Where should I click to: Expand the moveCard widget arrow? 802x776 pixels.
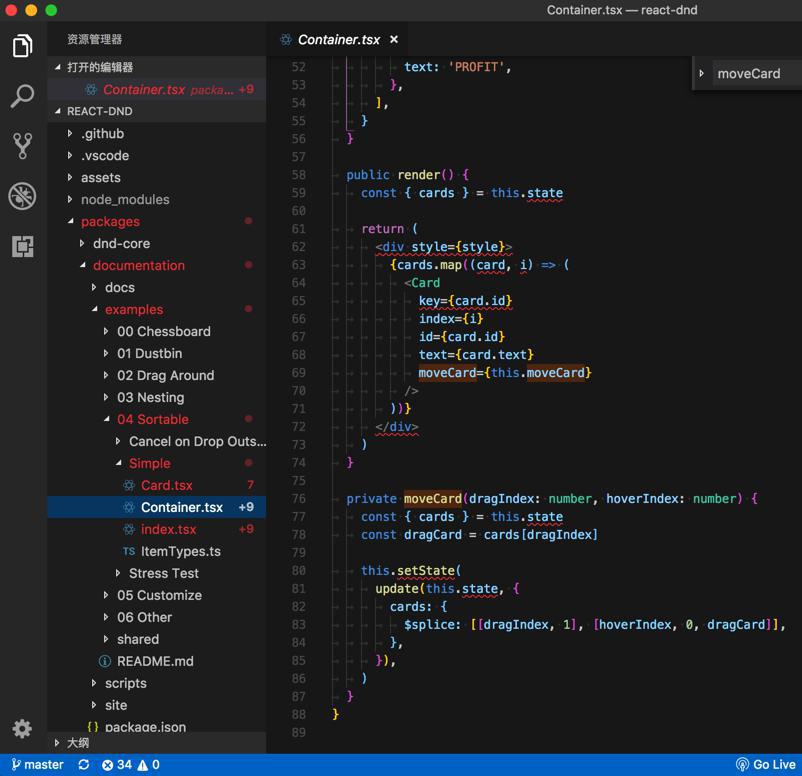pyautogui.click(x=702, y=74)
